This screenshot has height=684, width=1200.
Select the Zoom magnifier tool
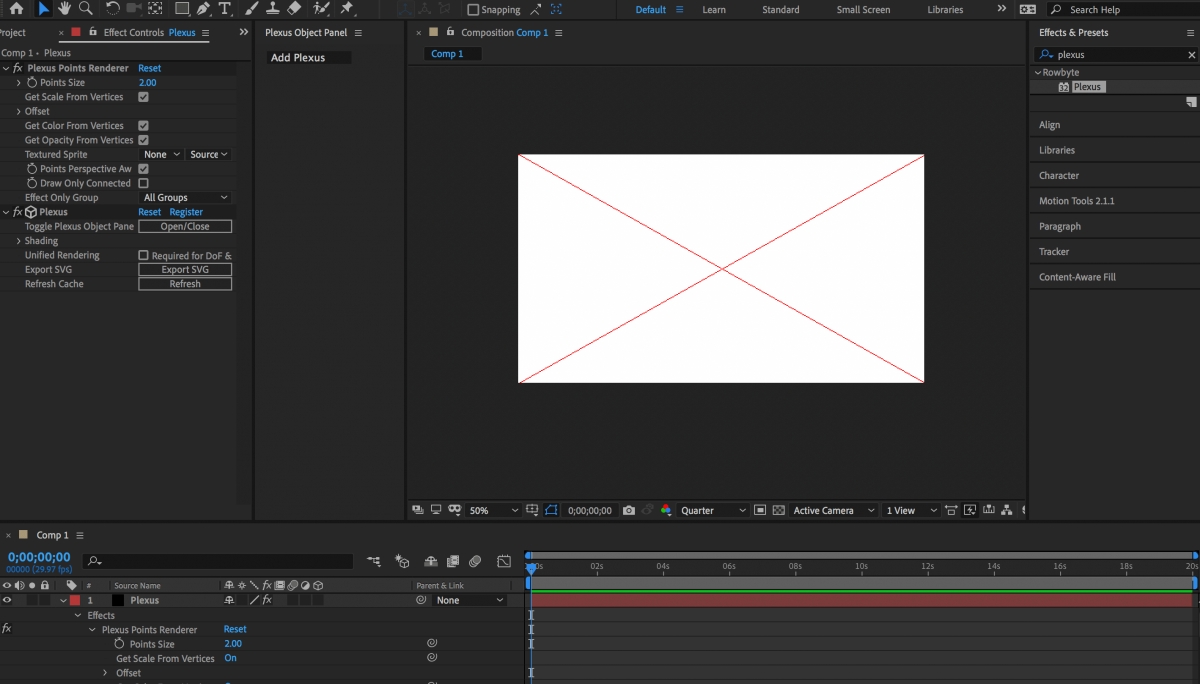(86, 9)
